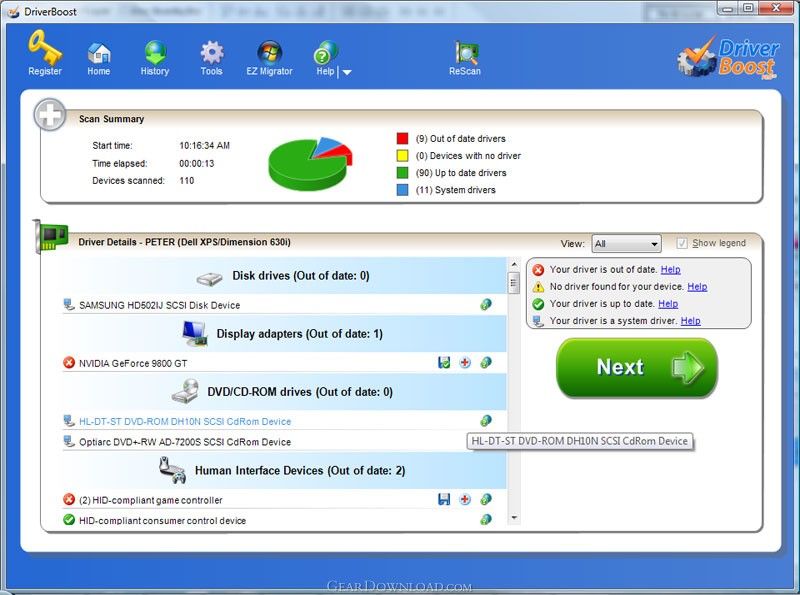Viewport: 800px width, 595px height.
Task: Click the green Next button
Action: 637,367
